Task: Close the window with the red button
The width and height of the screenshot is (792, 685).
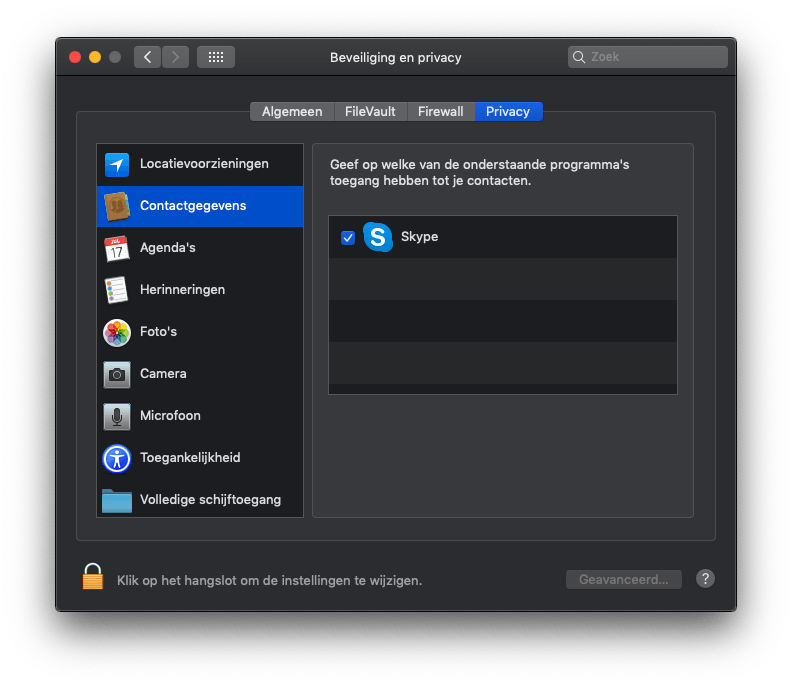Action: pos(75,57)
